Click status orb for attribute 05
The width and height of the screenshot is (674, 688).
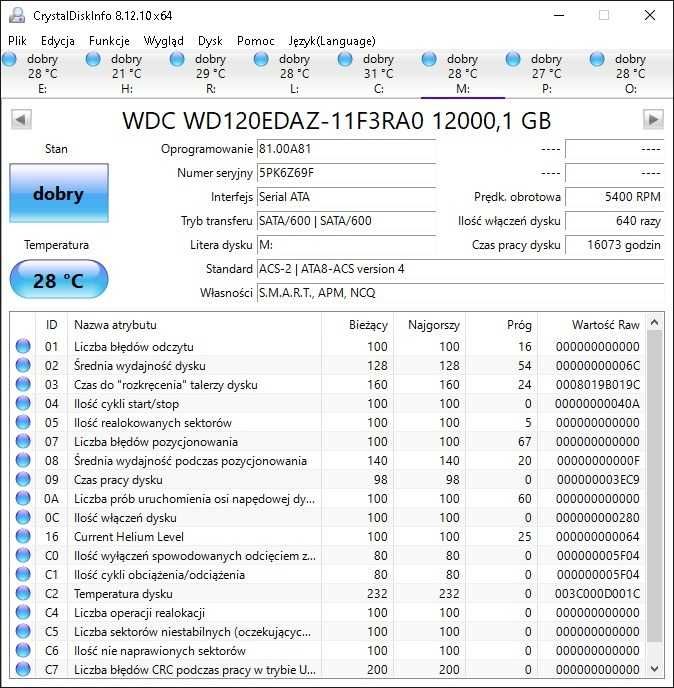click(23, 422)
